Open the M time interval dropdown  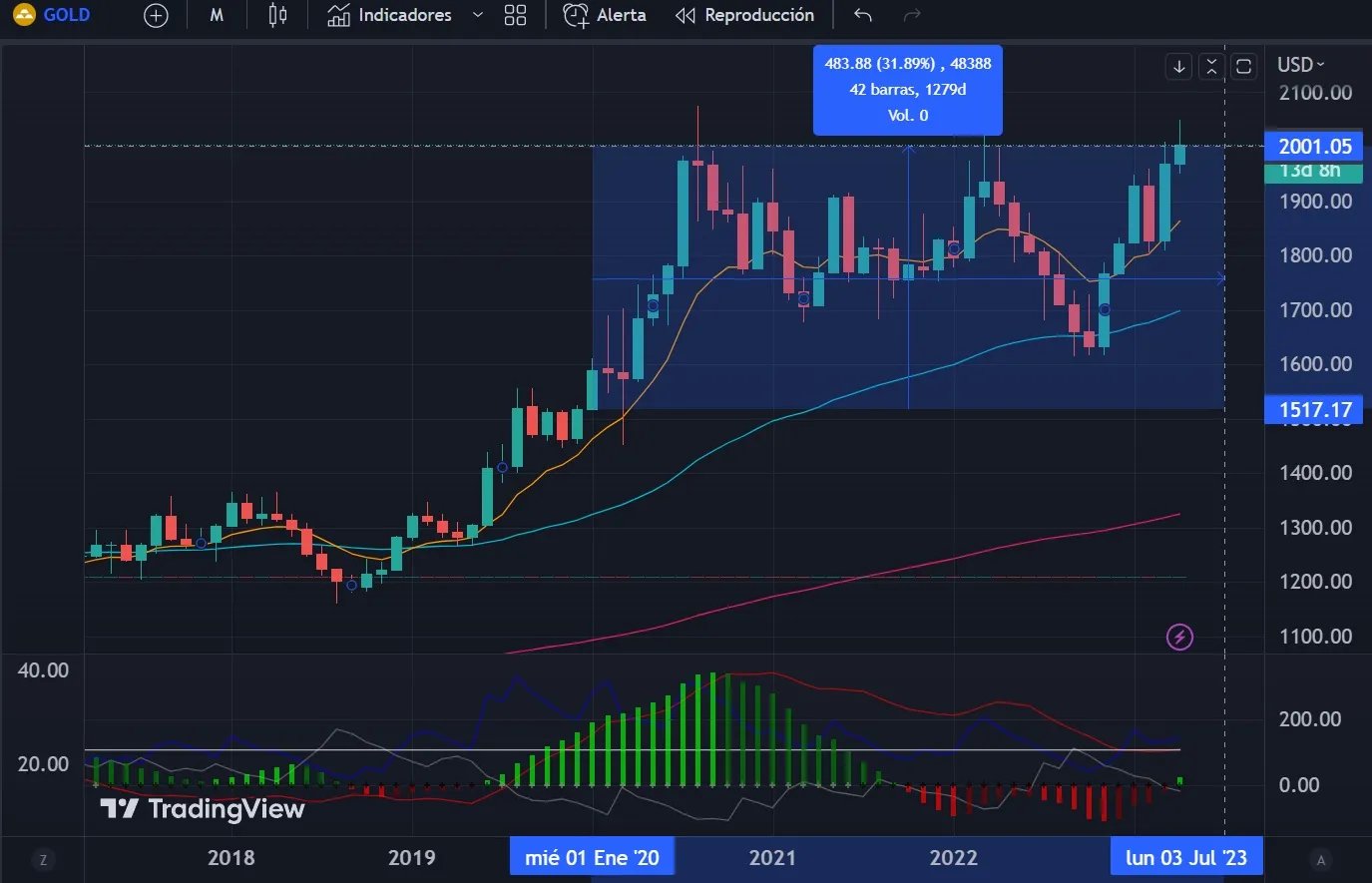coord(217,15)
